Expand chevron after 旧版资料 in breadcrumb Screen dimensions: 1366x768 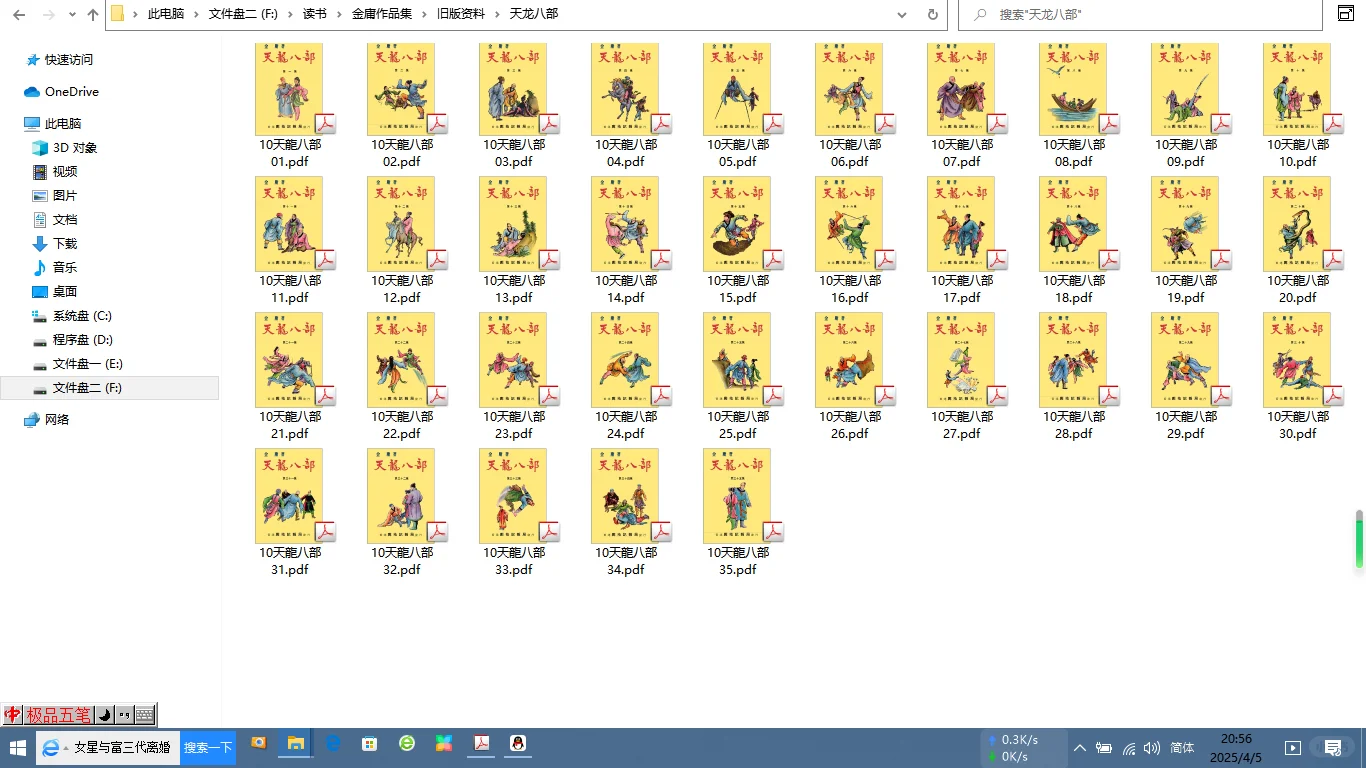pos(497,15)
